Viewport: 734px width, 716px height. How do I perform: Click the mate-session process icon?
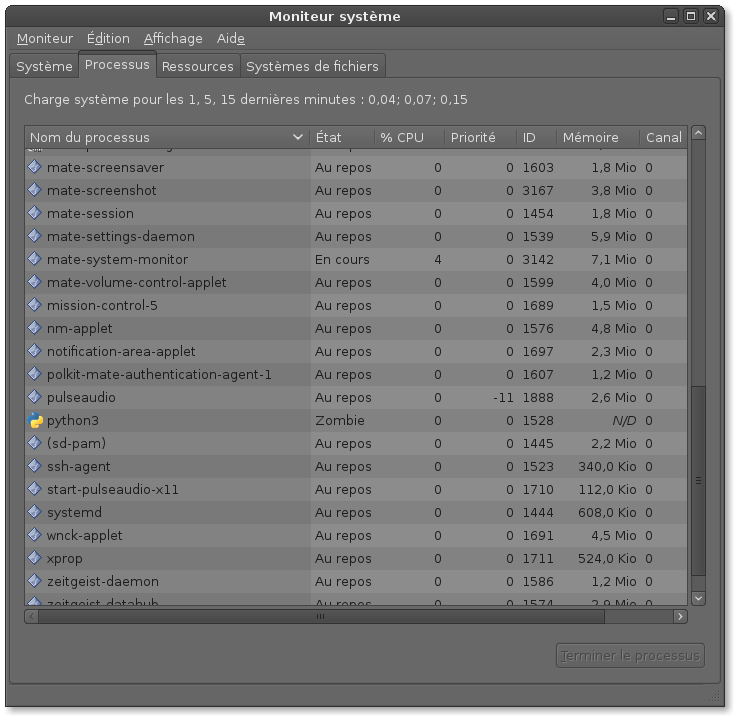tap(35, 213)
